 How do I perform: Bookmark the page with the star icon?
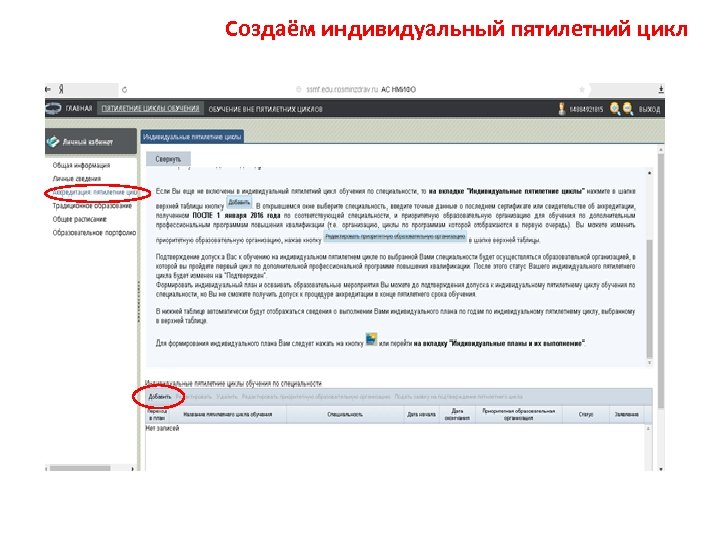[582, 90]
